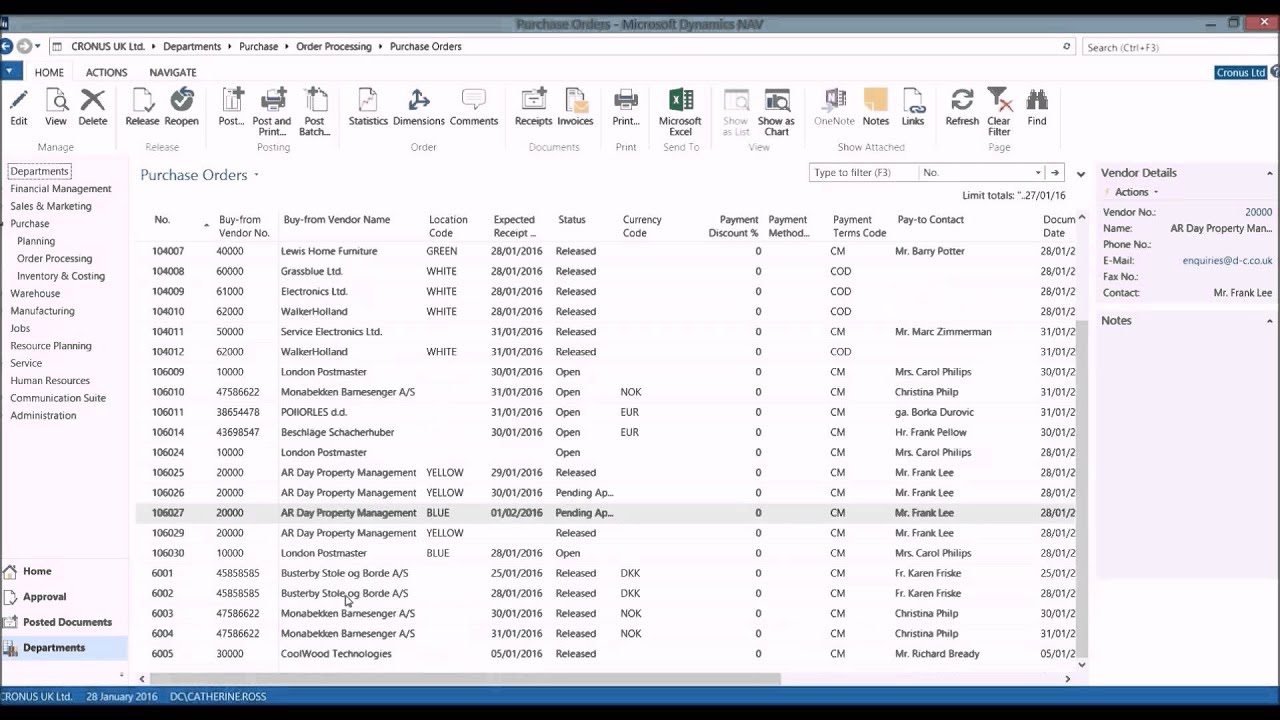Sort by Buy-from Vendor Name header
The width and height of the screenshot is (1280, 720).
click(337, 220)
